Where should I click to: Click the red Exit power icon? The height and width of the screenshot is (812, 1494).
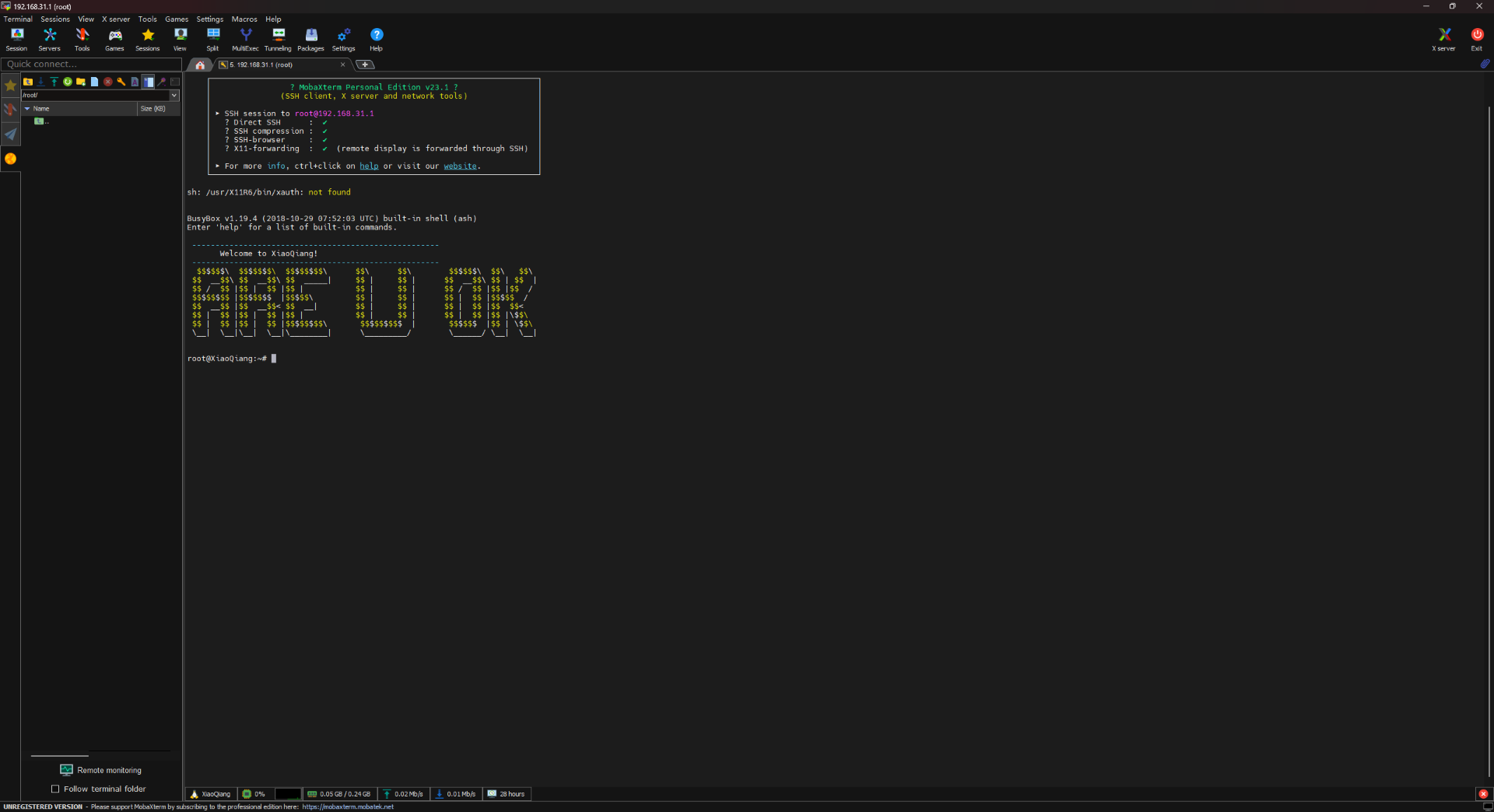click(1477, 40)
